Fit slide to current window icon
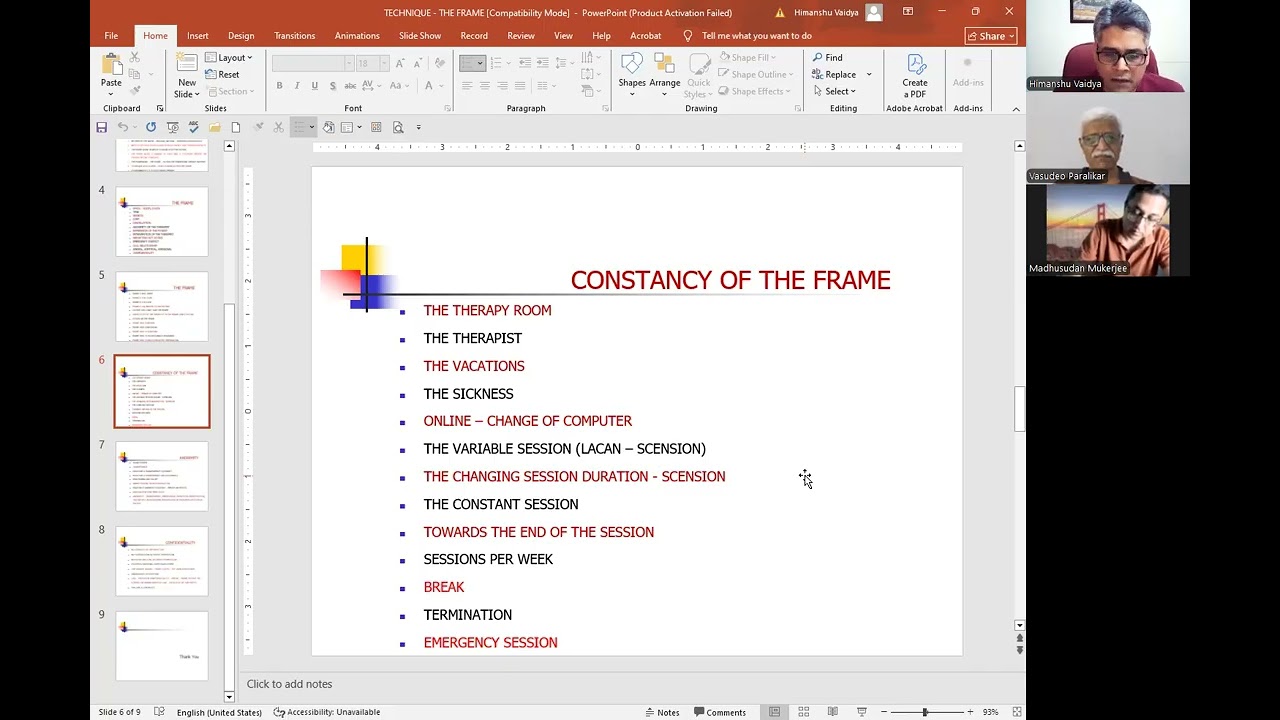The width and height of the screenshot is (1280, 720). [x=1016, y=712]
